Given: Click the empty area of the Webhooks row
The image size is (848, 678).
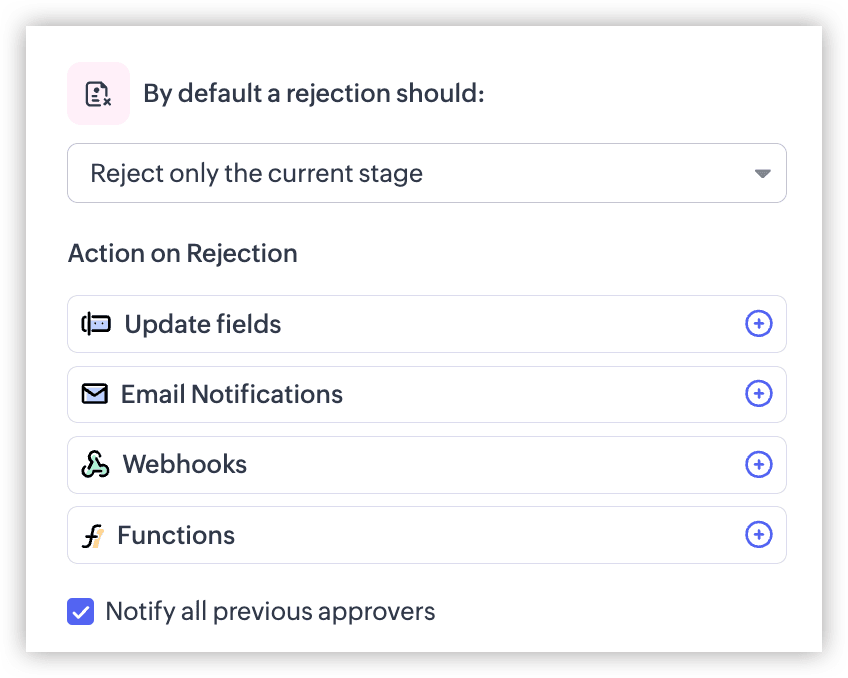Looking at the screenshot, I should [x=495, y=465].
